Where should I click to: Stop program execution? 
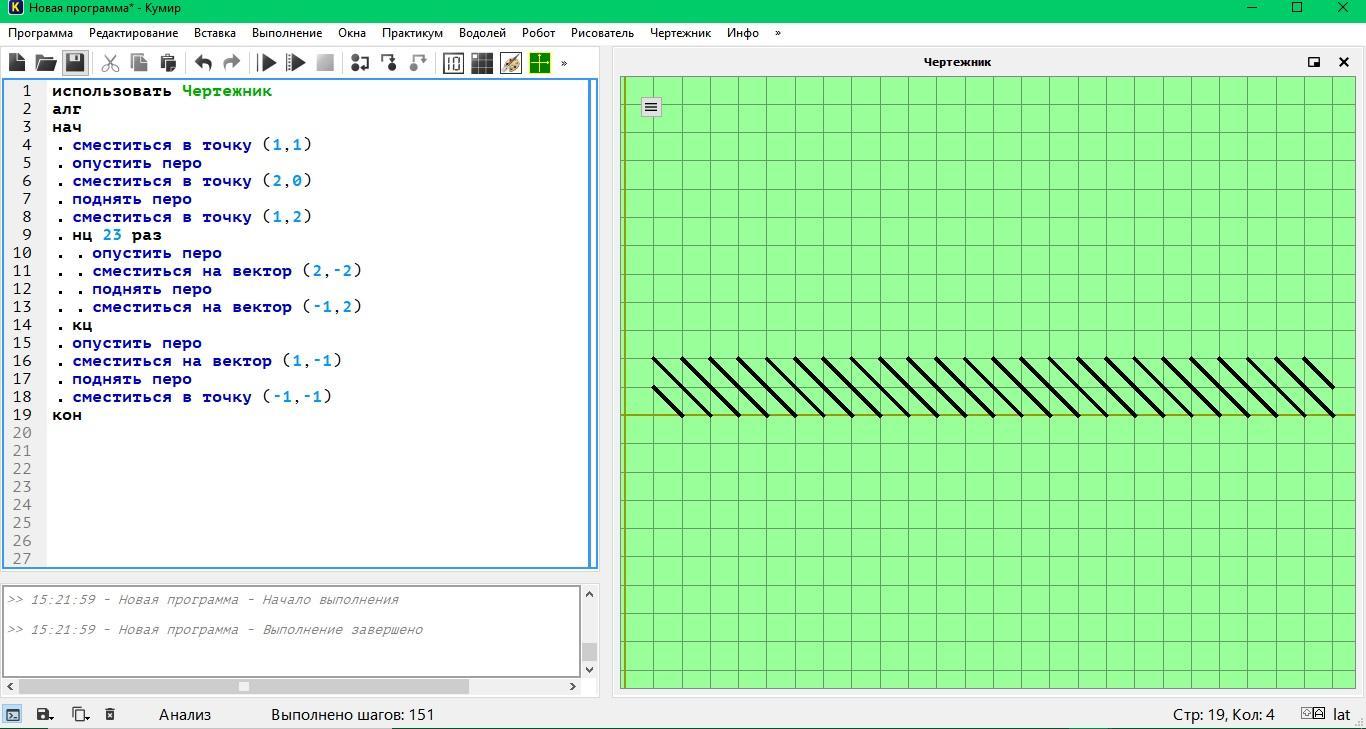[x=325, y=63]
